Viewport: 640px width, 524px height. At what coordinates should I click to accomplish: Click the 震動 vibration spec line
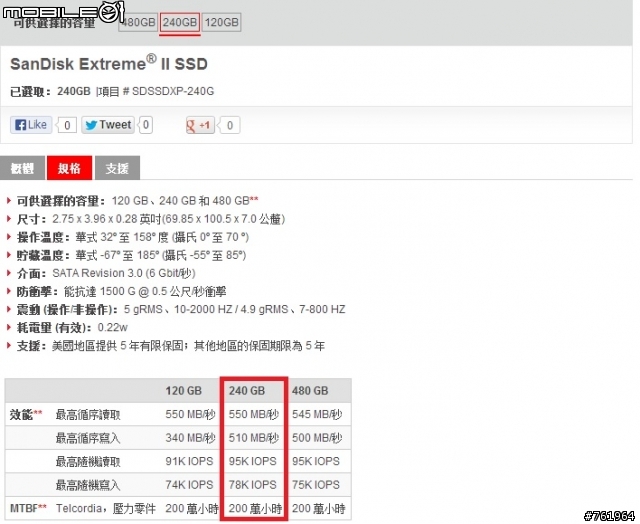click(x=181, y=309)
